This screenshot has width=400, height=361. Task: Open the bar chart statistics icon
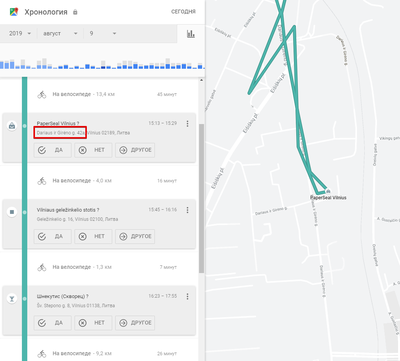(191, 34)
